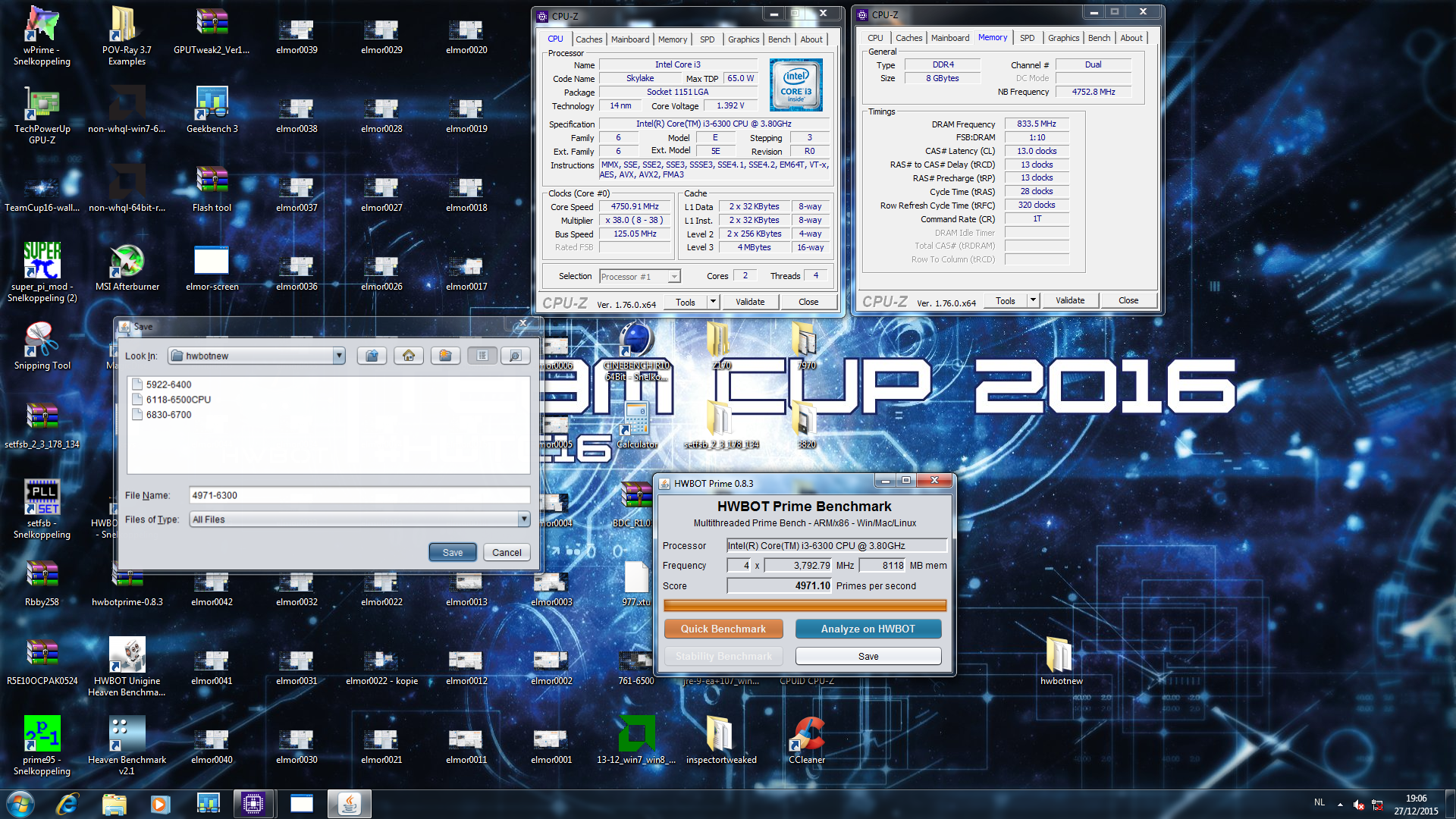Open GPUTweak2 archive icon
1456x819 pixels.
tap(212, 30)
